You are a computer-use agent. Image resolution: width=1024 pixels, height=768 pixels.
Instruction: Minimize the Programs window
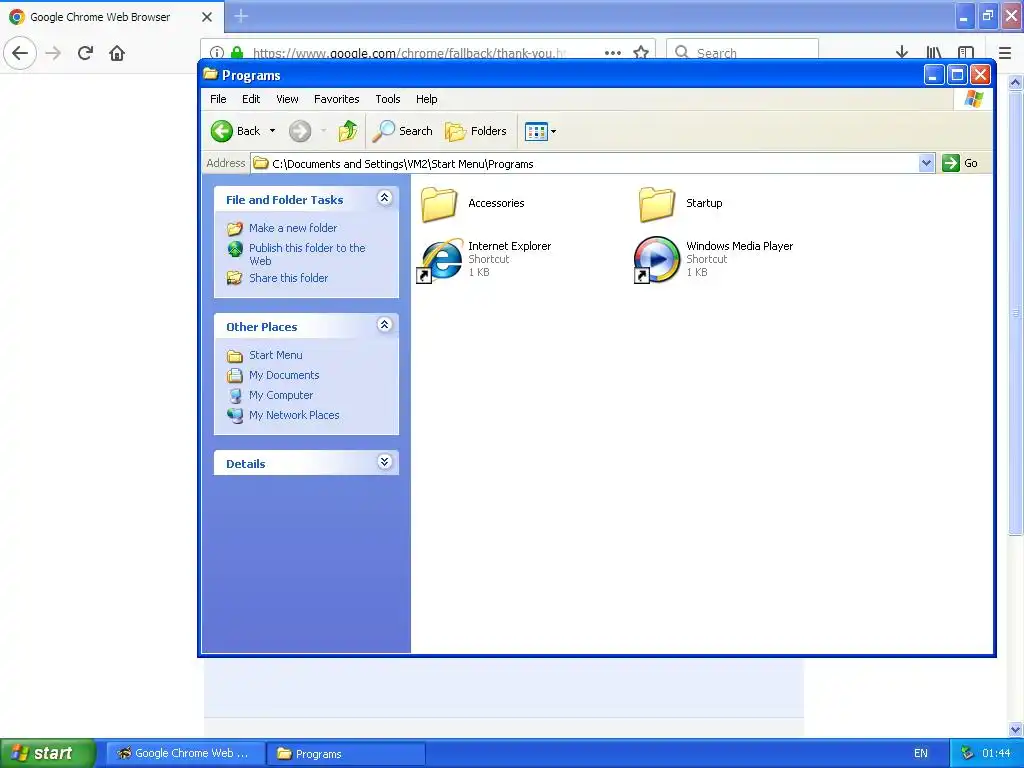[x=934, y=74]
